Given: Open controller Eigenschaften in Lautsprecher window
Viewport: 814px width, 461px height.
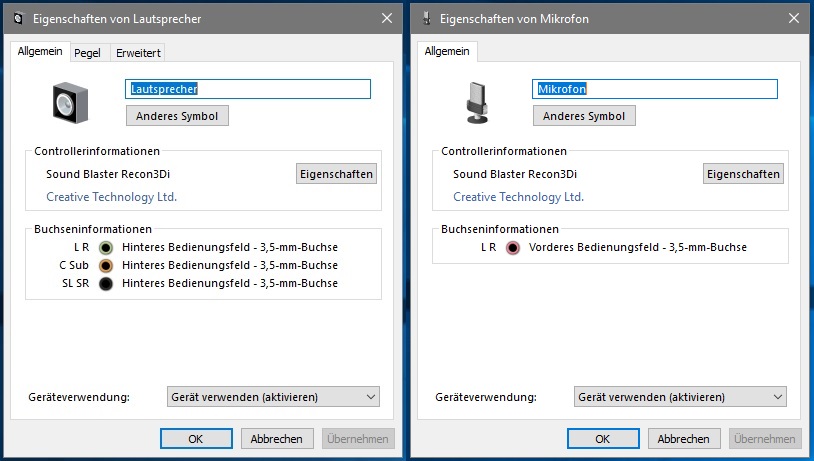Looking at the screenshot, I should [x=336, y=174].
